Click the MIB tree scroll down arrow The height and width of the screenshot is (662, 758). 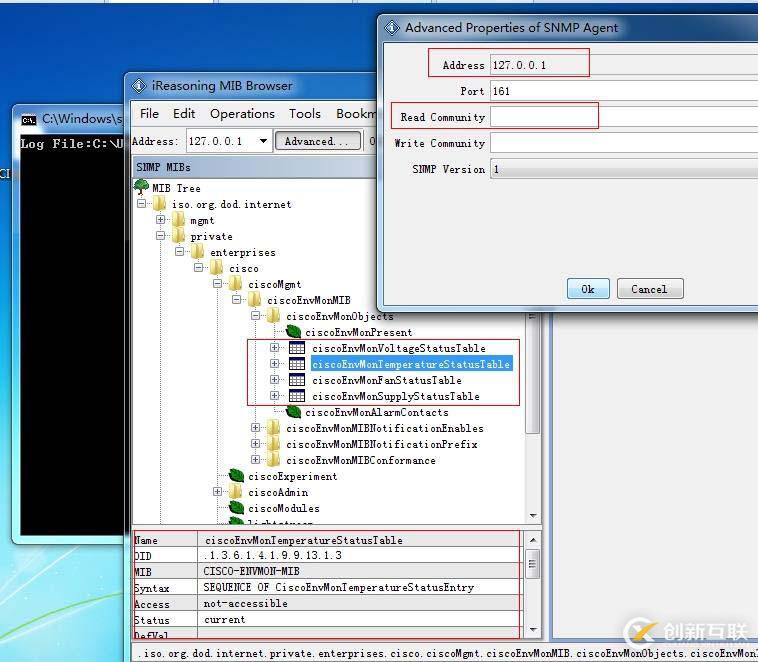point(533,515)
